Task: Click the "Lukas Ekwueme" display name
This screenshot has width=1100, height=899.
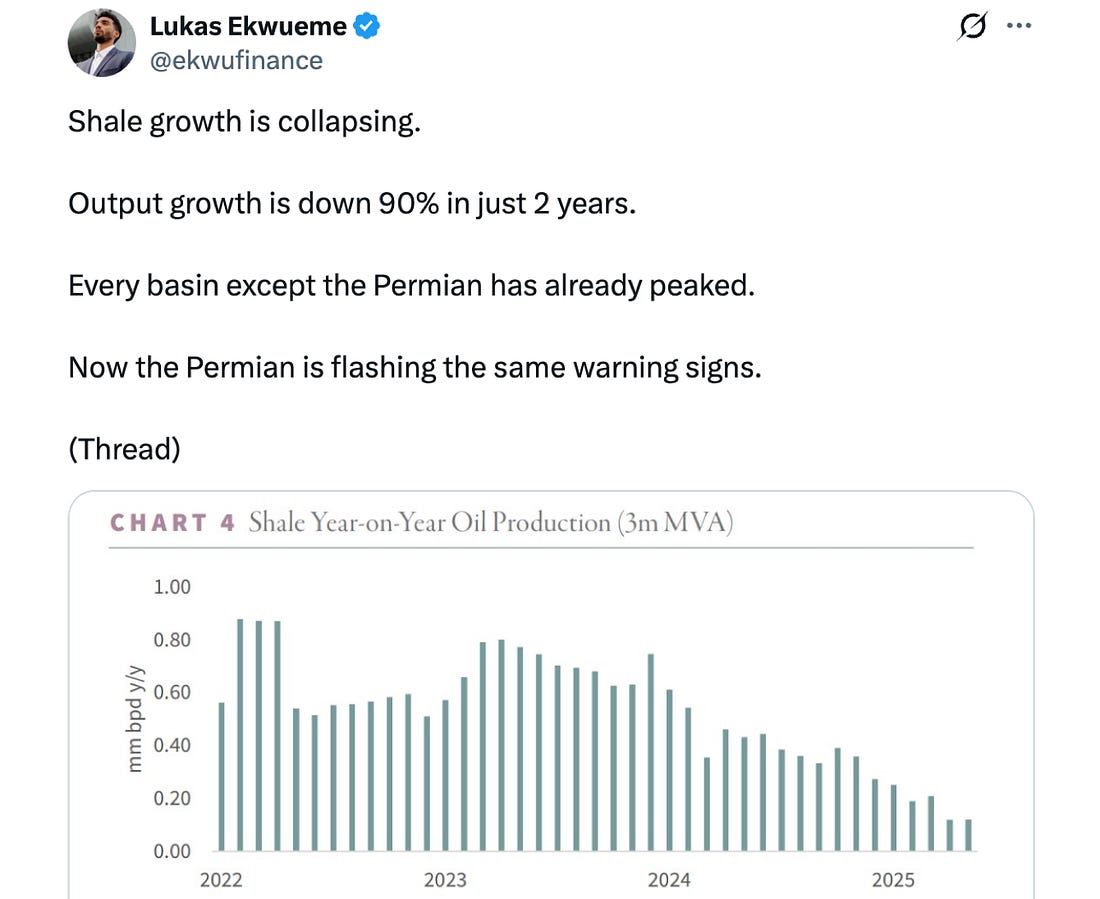Action: pos(248,28)
